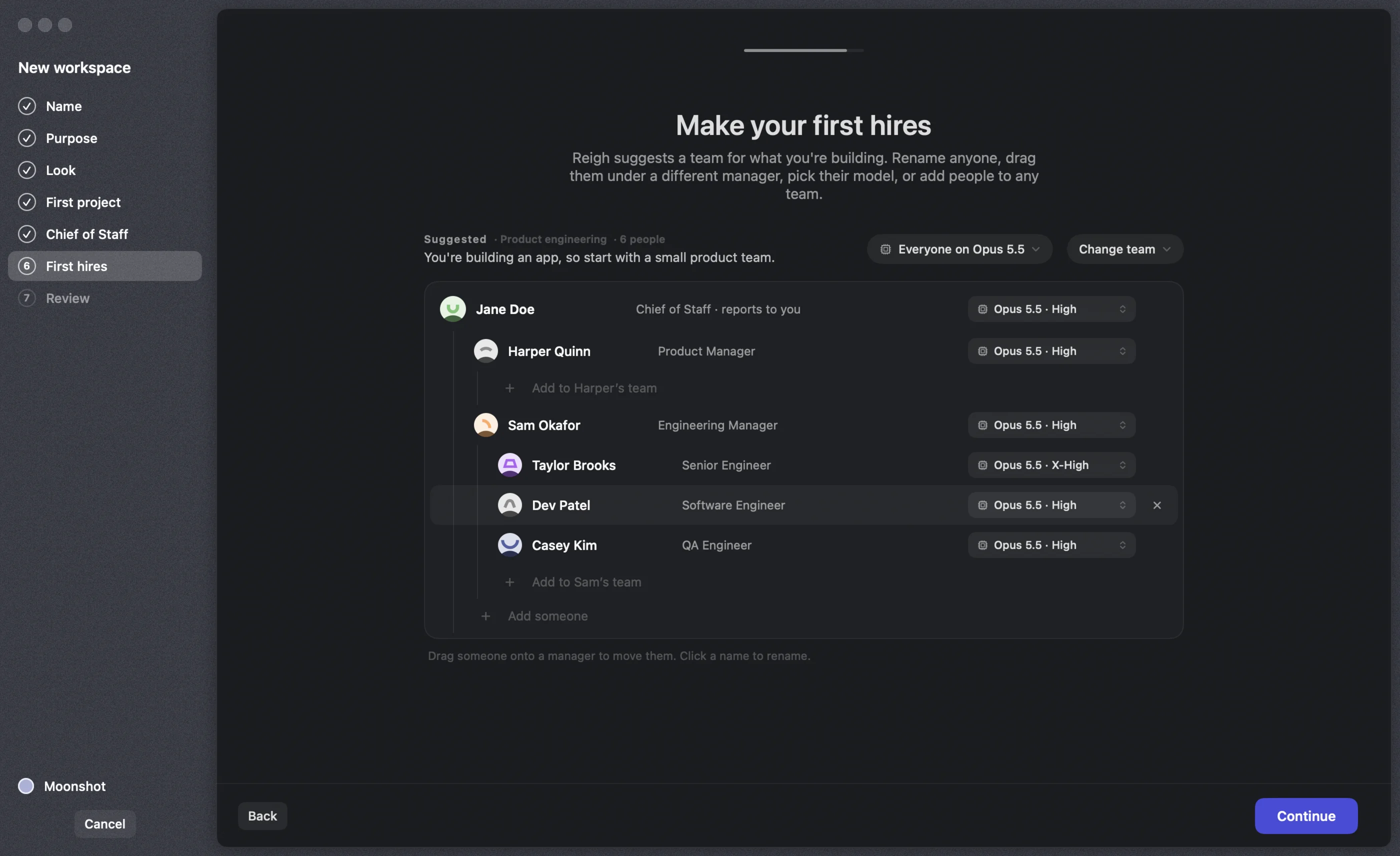
Task: Click the step 7 number icon for Review
Action: 26,298
